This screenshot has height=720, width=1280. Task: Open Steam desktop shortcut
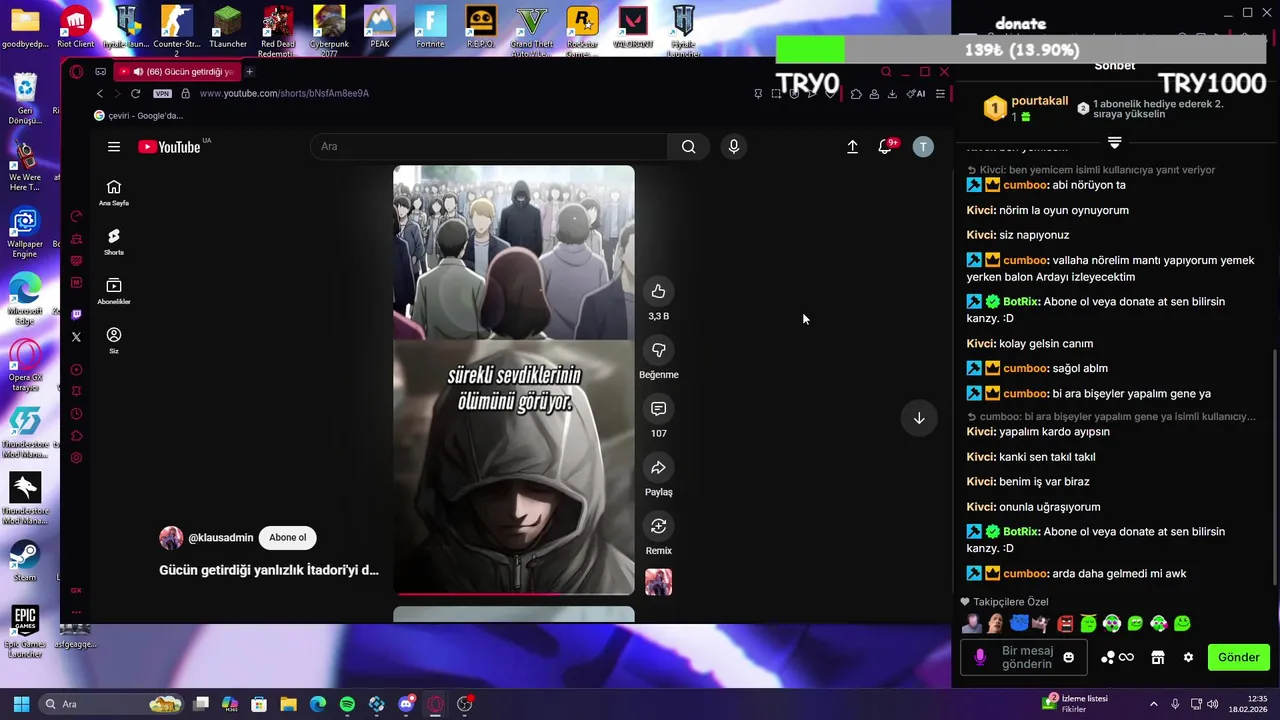25,560
